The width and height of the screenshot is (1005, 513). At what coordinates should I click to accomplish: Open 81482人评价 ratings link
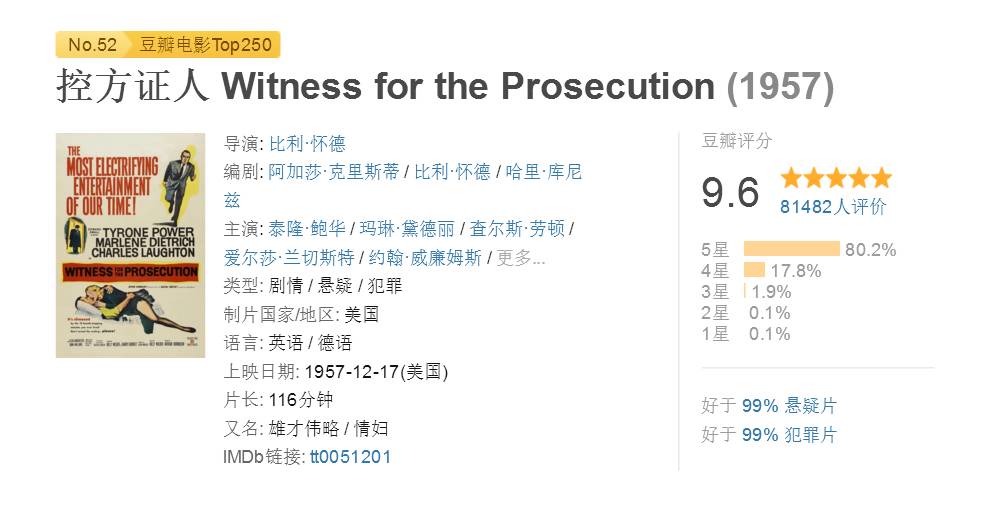tap(833, 206)
